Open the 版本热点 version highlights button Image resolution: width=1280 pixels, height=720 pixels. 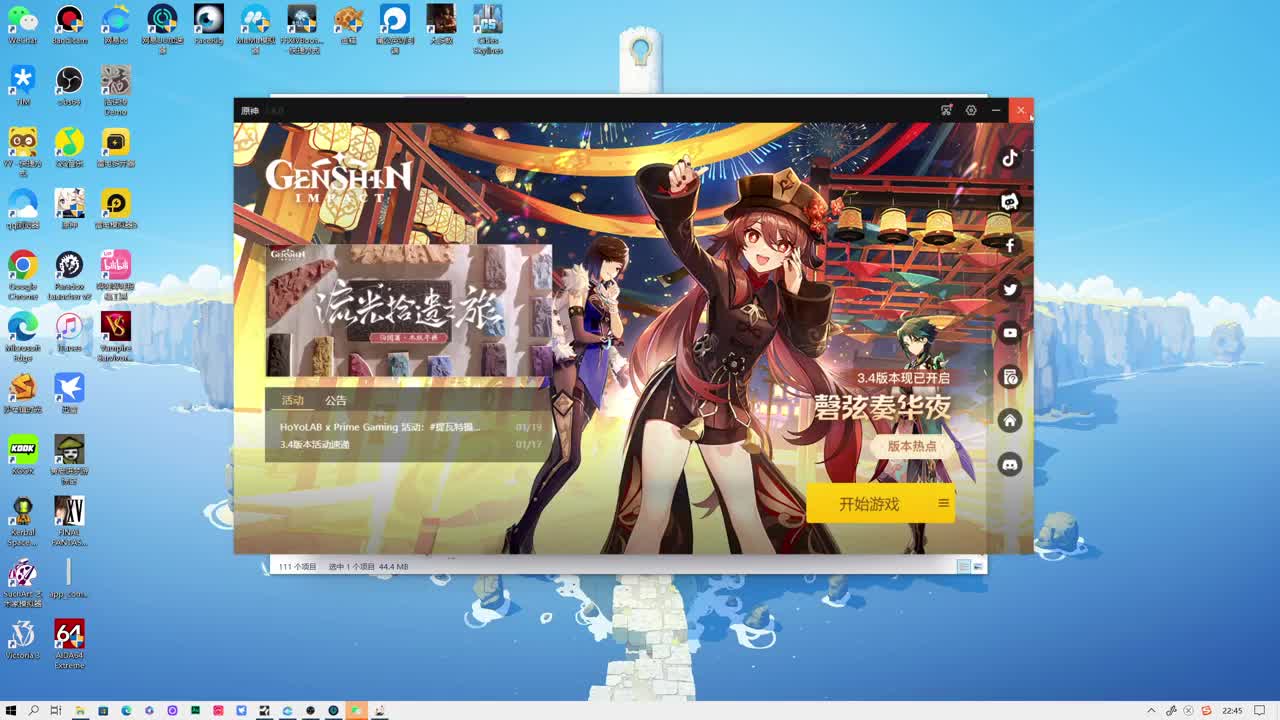912,446
